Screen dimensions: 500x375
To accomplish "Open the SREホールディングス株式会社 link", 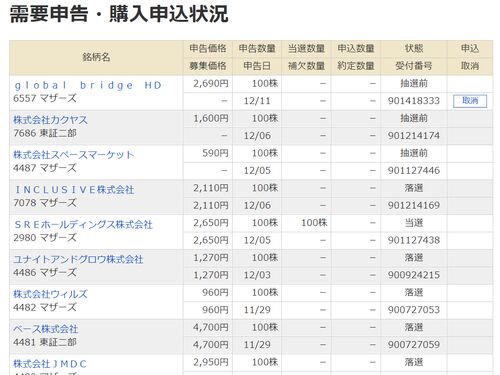I will (x=83, y=224).
